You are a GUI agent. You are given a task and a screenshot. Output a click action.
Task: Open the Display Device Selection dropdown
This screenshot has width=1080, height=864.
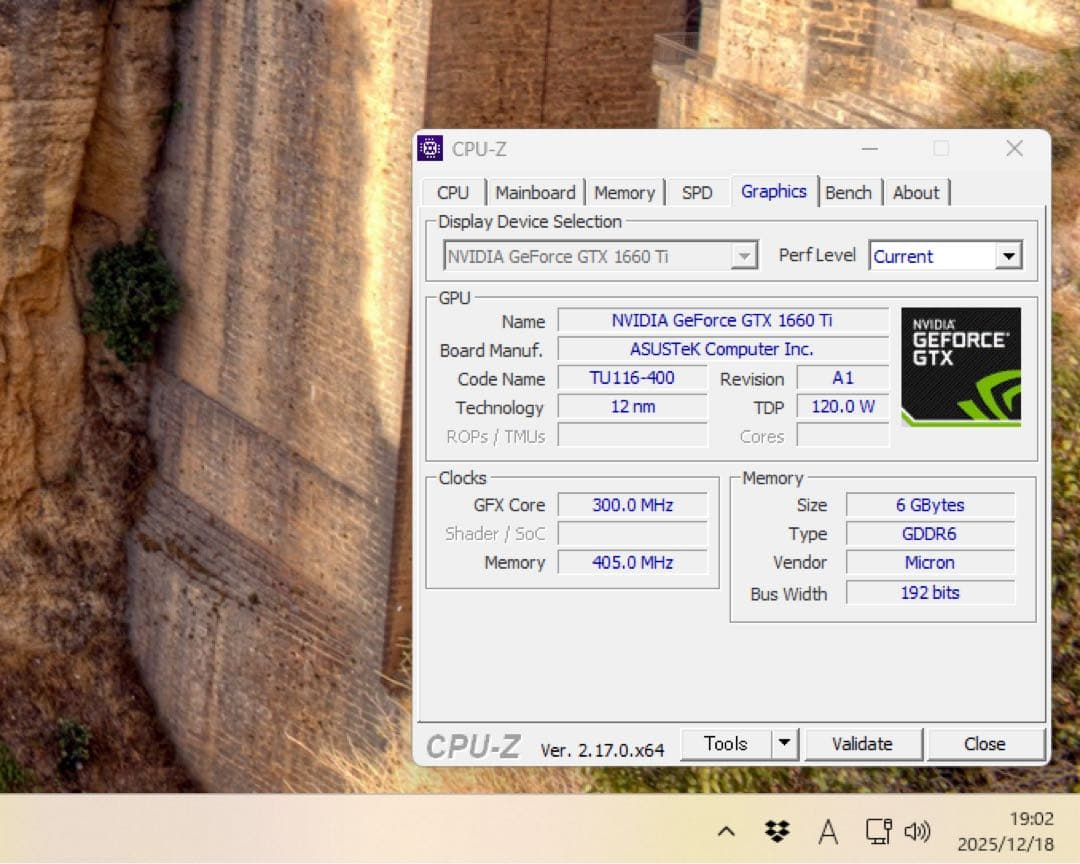point(743,256)
